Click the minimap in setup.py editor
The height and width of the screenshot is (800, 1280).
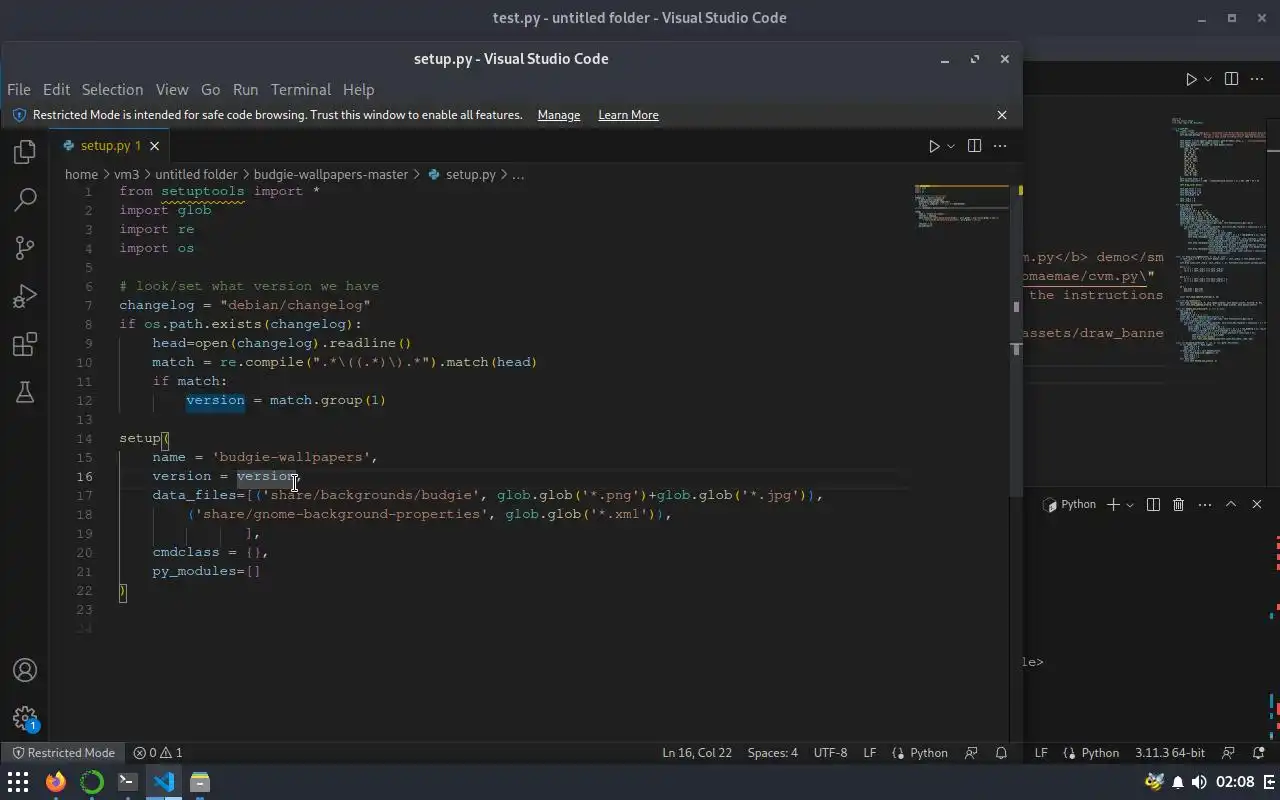960,207
